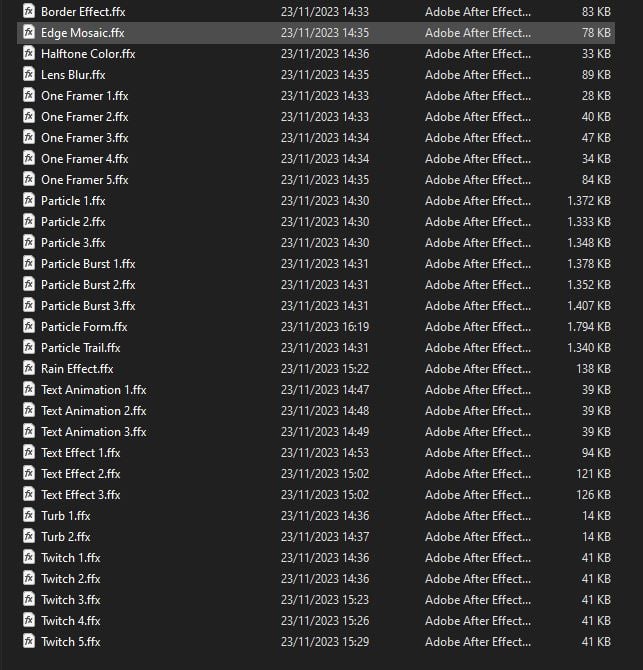Click the icon of Particle 3.ffx

(x=29, y=242)
